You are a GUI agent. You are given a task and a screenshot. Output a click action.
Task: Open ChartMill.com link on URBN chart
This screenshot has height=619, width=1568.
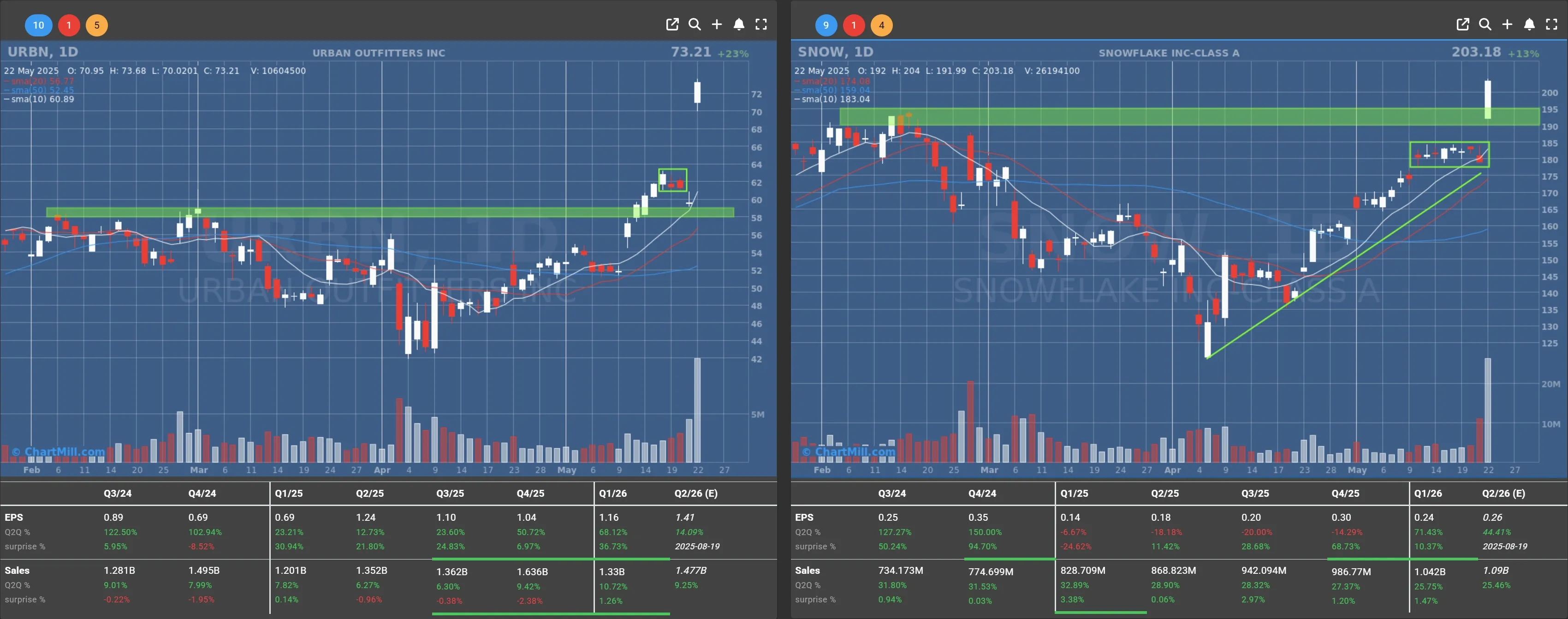(58, 452)
